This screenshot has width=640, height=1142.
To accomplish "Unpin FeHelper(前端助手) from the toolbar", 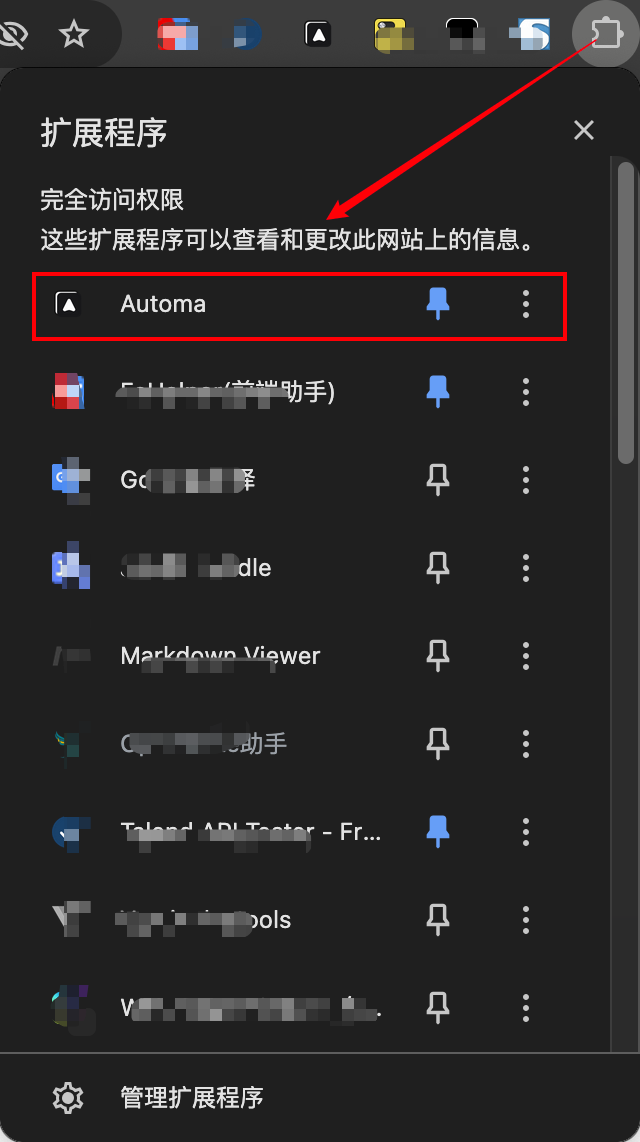I will [438, 392].
